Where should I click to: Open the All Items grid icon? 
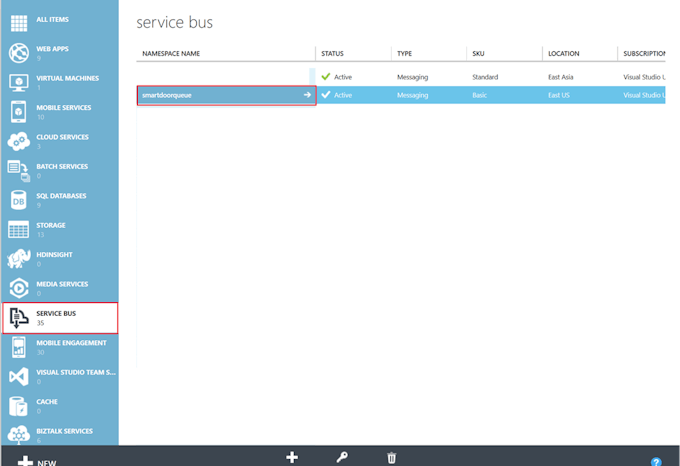pyautogui.click(x=19, y=23)
